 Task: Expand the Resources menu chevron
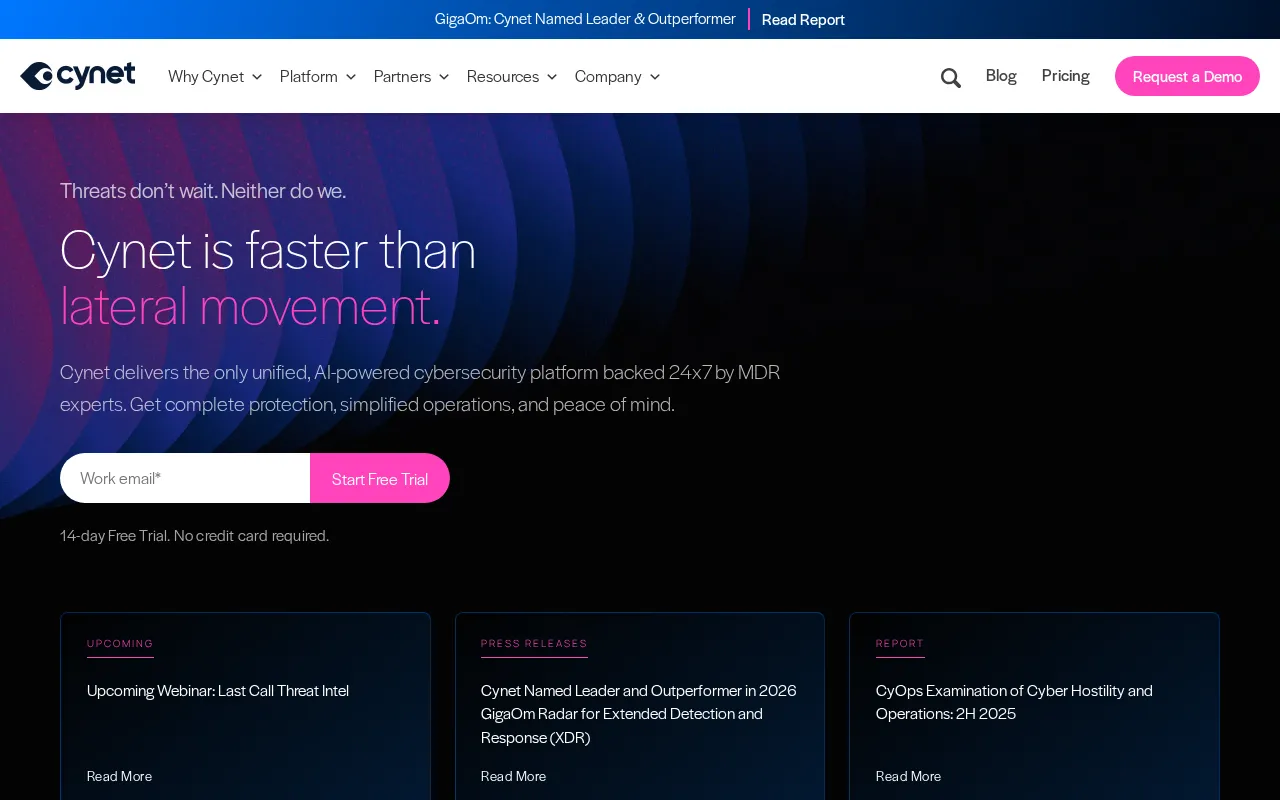[552, 77]
